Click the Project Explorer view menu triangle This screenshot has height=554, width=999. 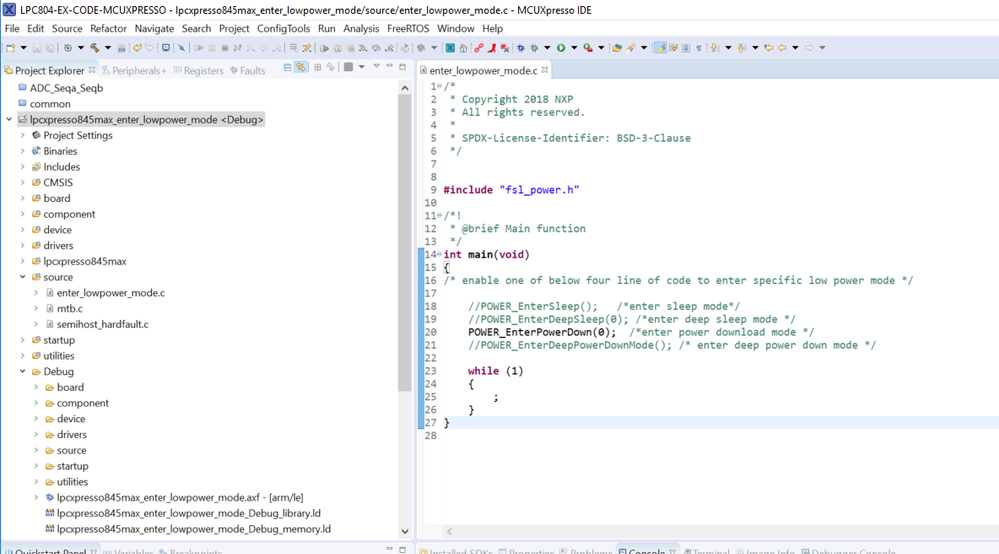point(377,66)
